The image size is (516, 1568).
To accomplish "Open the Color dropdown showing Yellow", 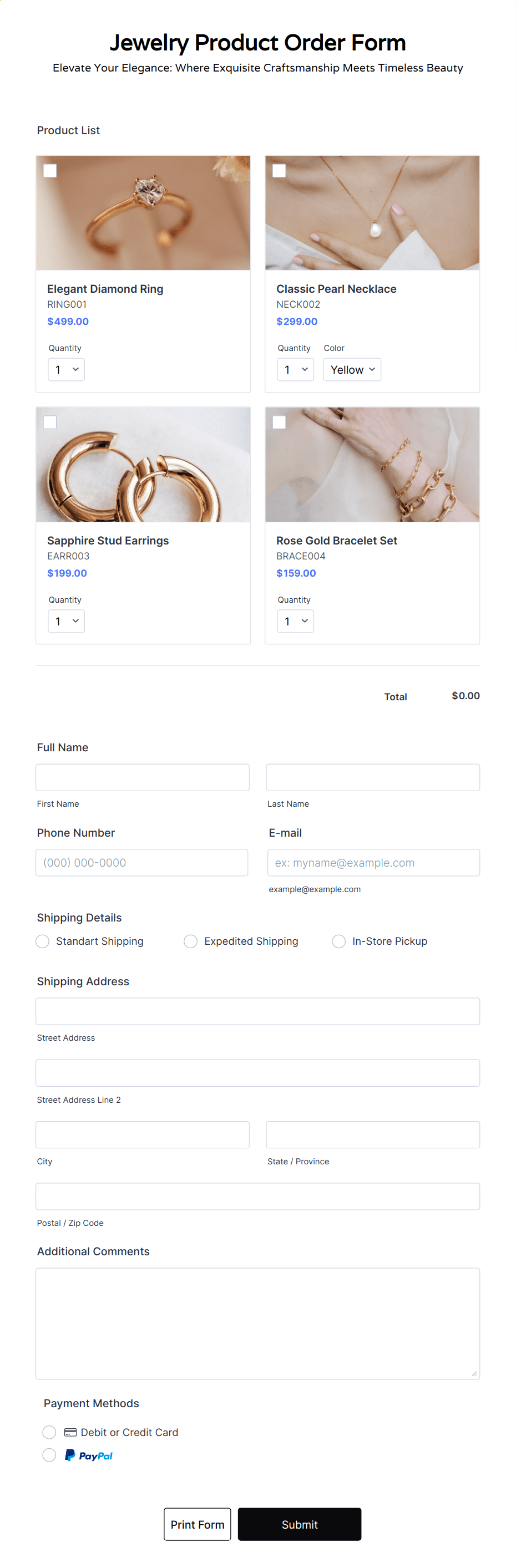I will pos(352,369).
